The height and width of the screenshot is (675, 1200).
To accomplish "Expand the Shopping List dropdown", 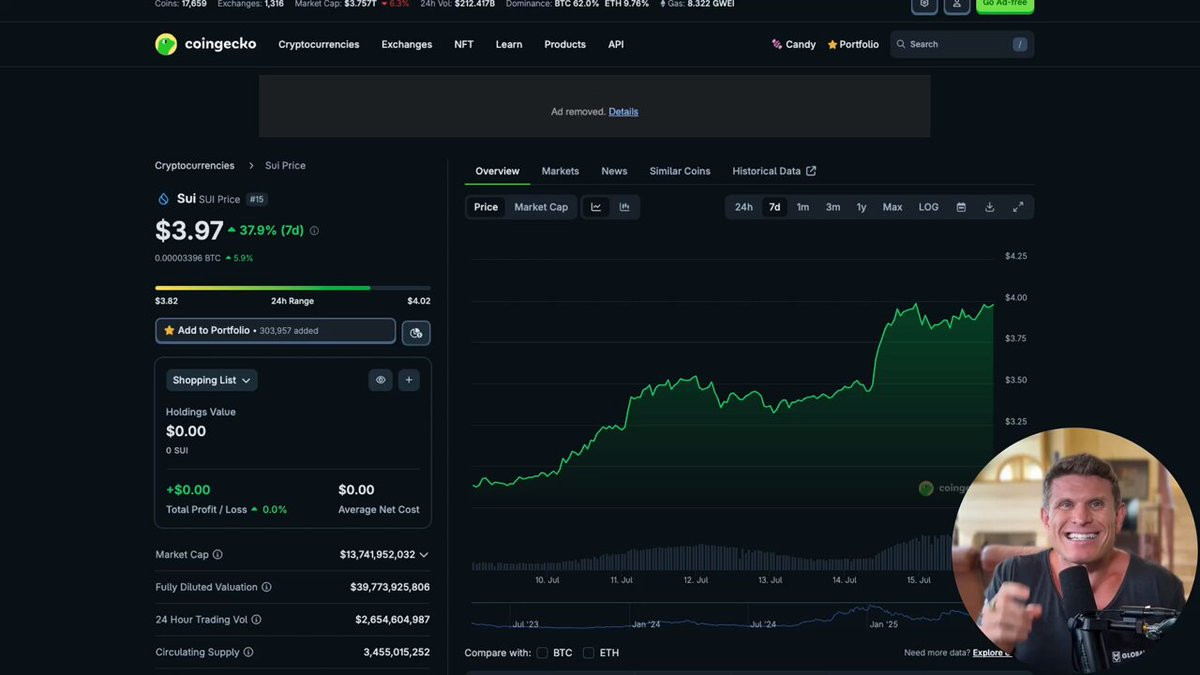I will pyautogui.click(x=211, y=380).
